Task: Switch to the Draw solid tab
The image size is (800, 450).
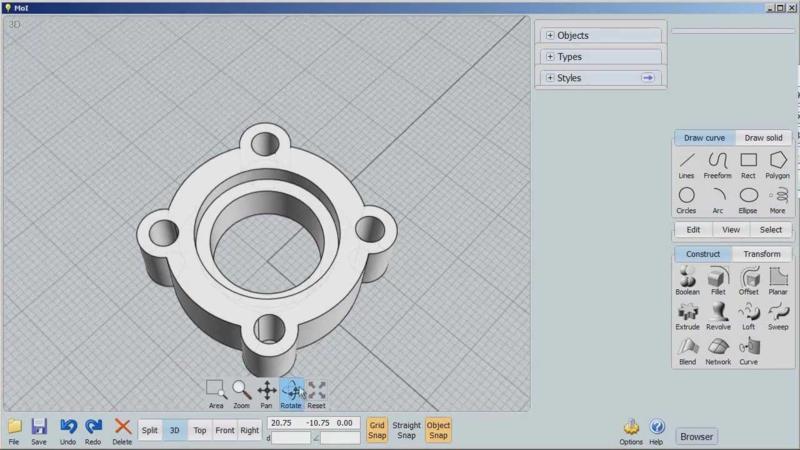Action: coord(764,138)
